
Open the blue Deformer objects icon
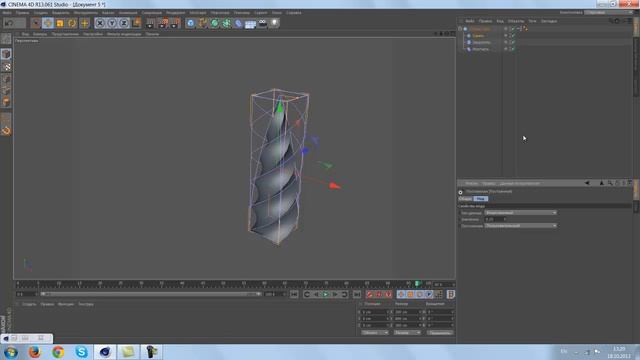[x=238, y=23]
